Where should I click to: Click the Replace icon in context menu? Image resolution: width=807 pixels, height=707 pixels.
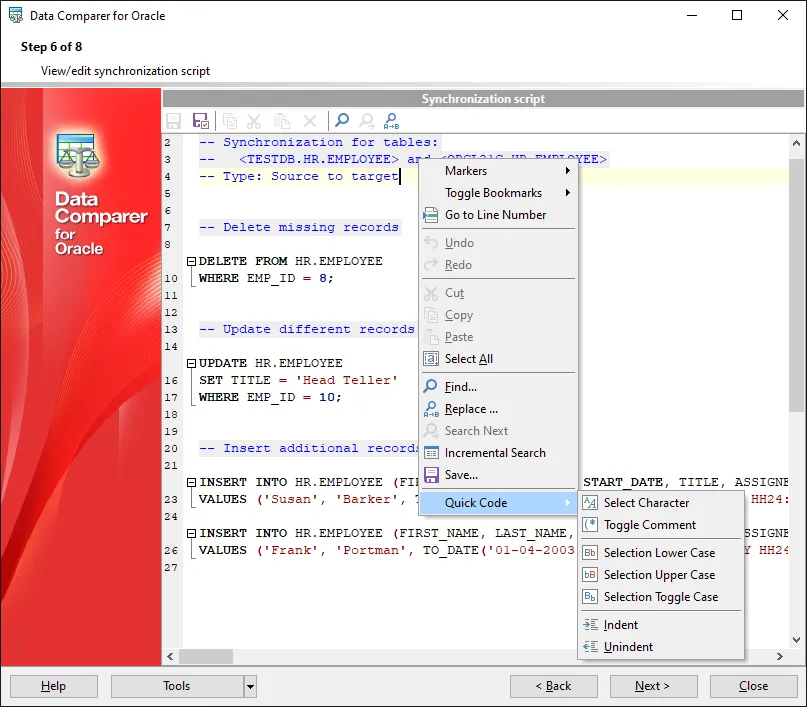[x=431, y=409]
